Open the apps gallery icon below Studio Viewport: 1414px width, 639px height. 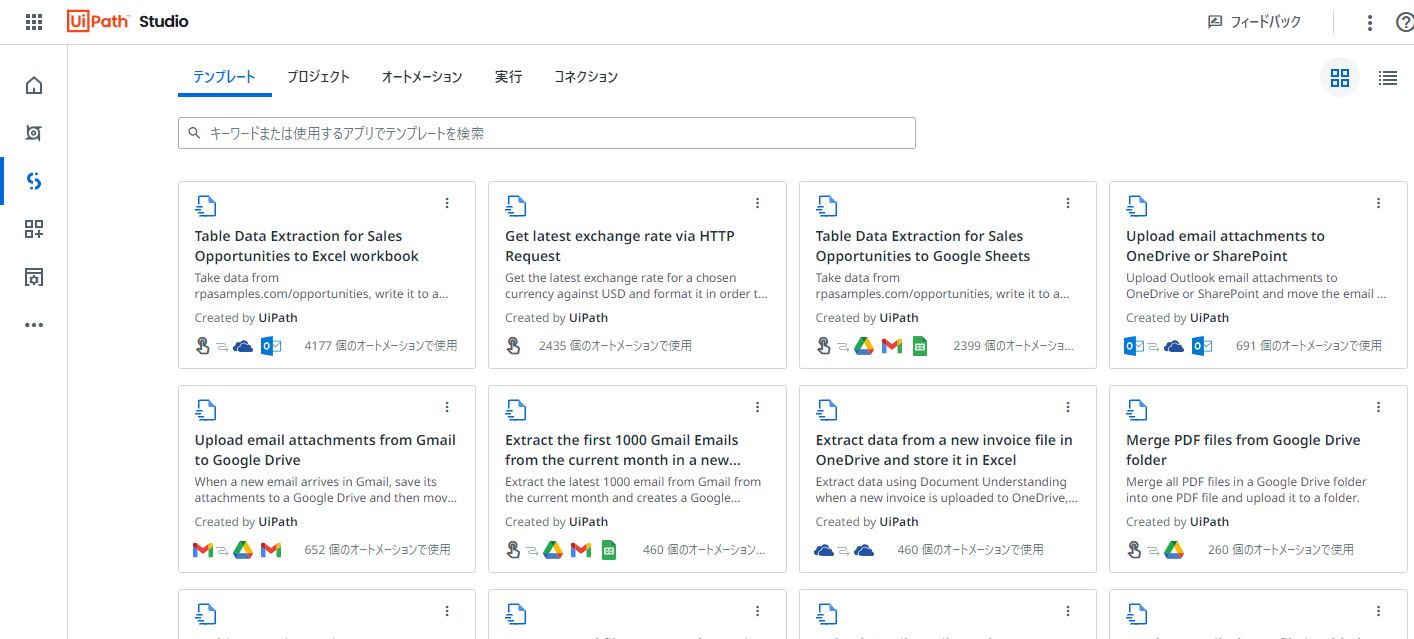[x=33, y=229]
